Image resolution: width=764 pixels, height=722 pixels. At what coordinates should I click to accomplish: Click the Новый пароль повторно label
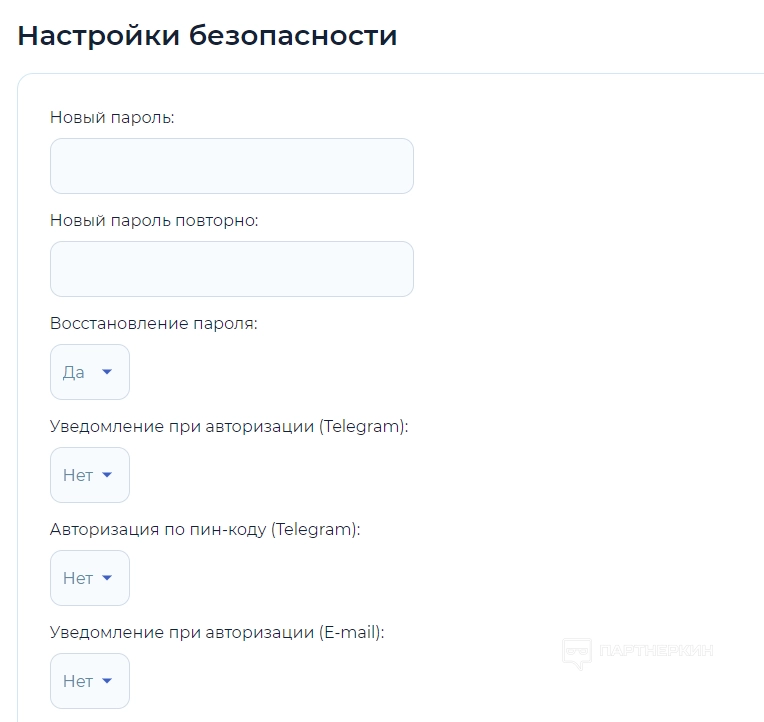(154, 221)
